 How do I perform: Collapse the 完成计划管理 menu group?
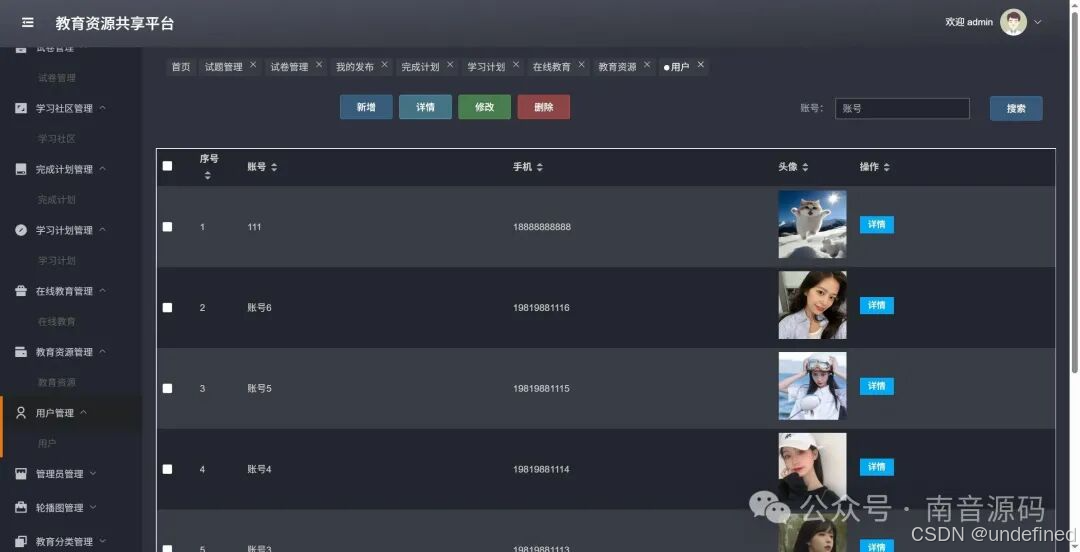point(103,169)
